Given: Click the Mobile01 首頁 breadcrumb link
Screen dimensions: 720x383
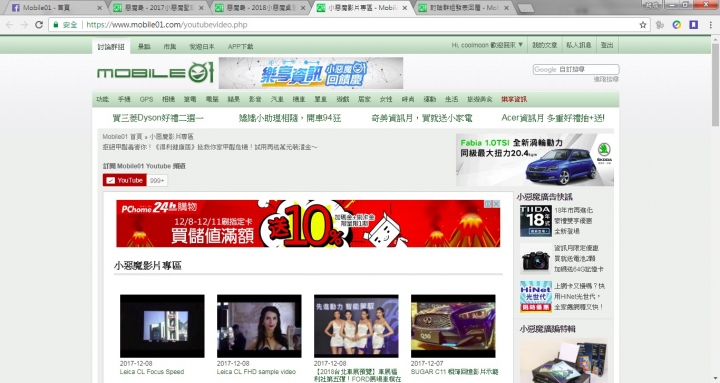Looking at the screenshot, I should (x=122, y=137).
